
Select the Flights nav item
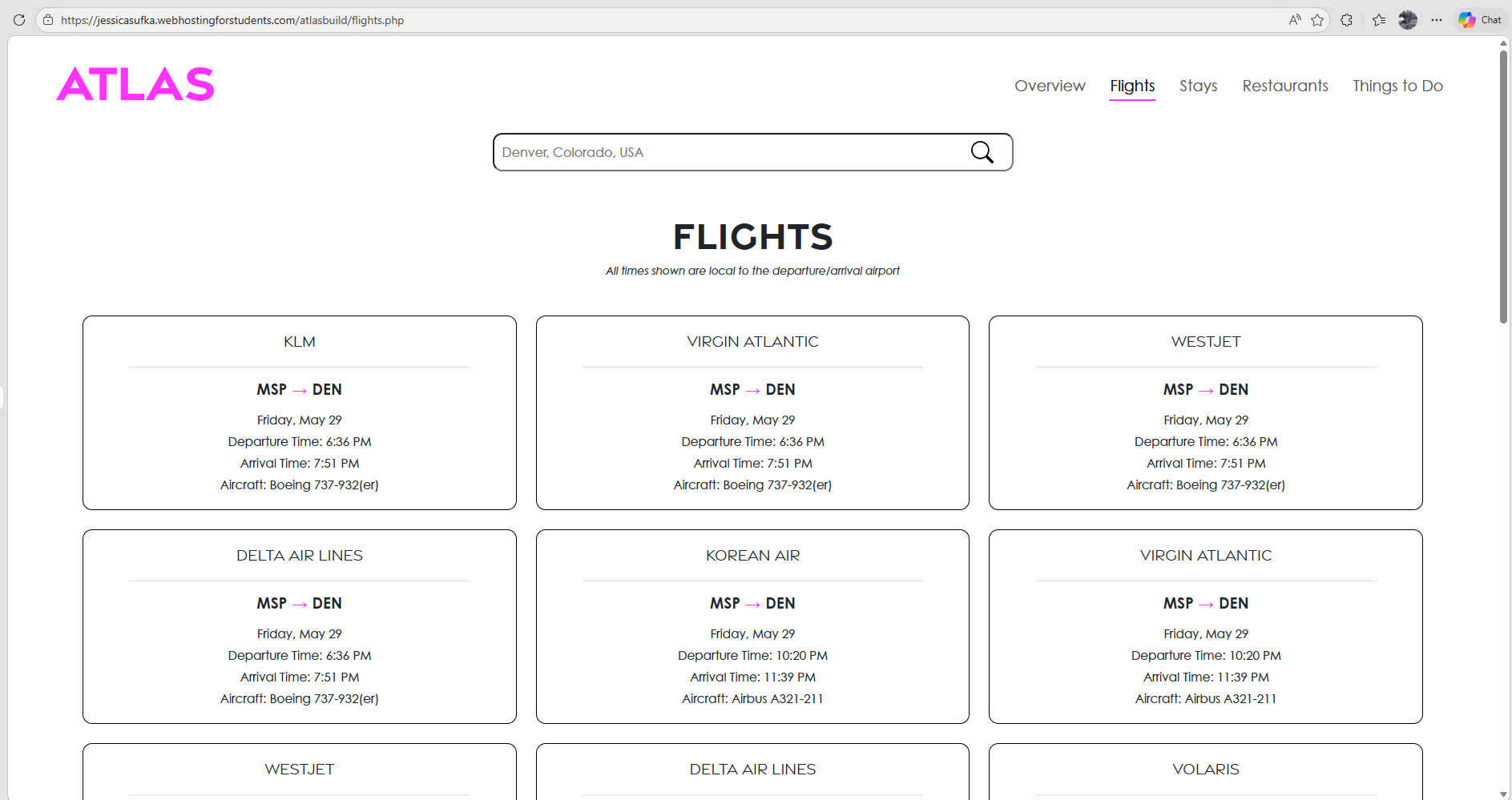pyautogui.click(x=1132, y=86)
